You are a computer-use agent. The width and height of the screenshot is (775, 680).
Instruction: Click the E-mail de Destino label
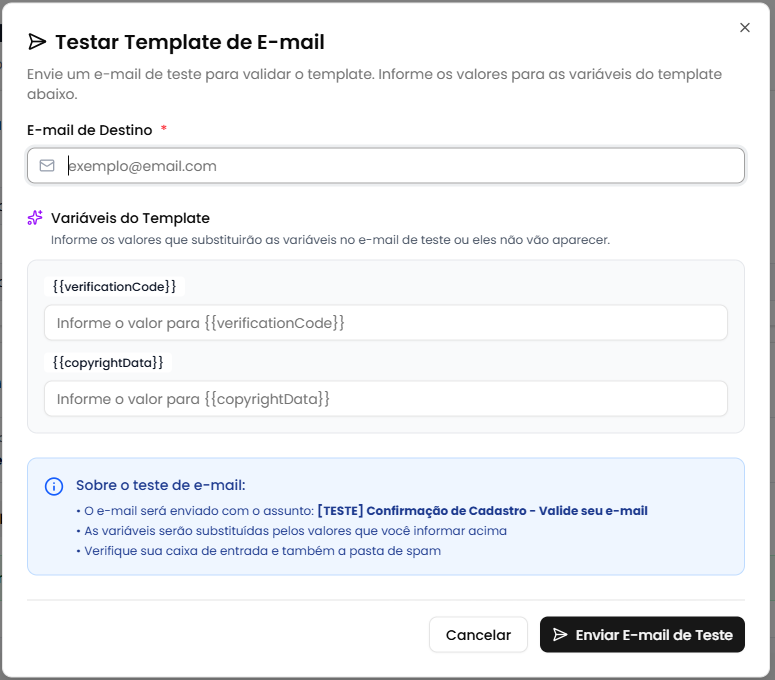[90, 130]
